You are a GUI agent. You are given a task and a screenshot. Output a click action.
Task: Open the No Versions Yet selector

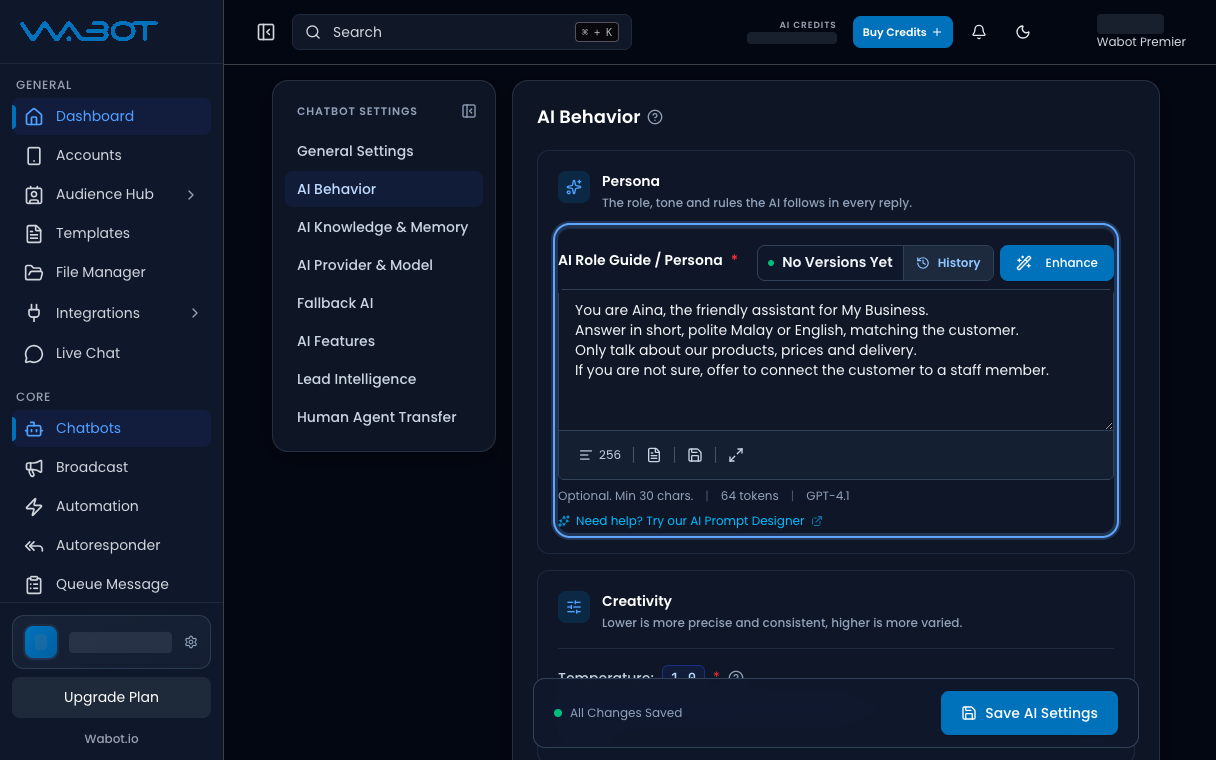[830, 262]
